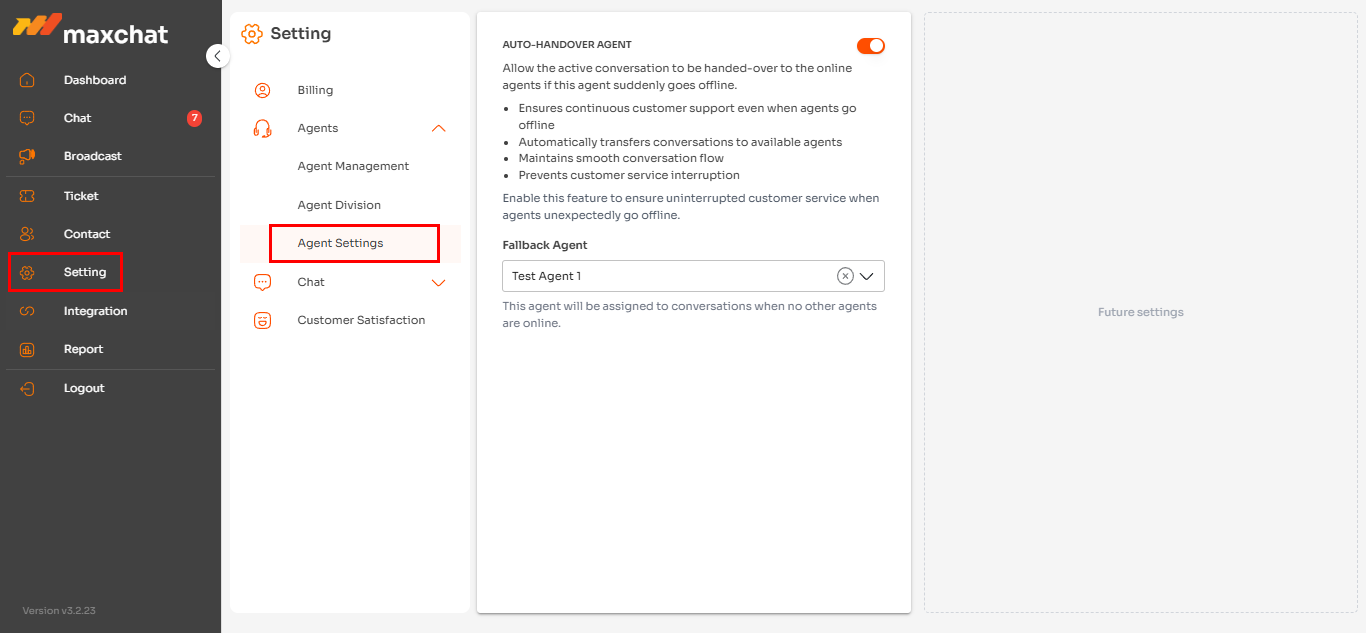Viewport: 1366px width, 633px height.
Task: Open Agent Management settings page
Action: [x=353, y=166]
